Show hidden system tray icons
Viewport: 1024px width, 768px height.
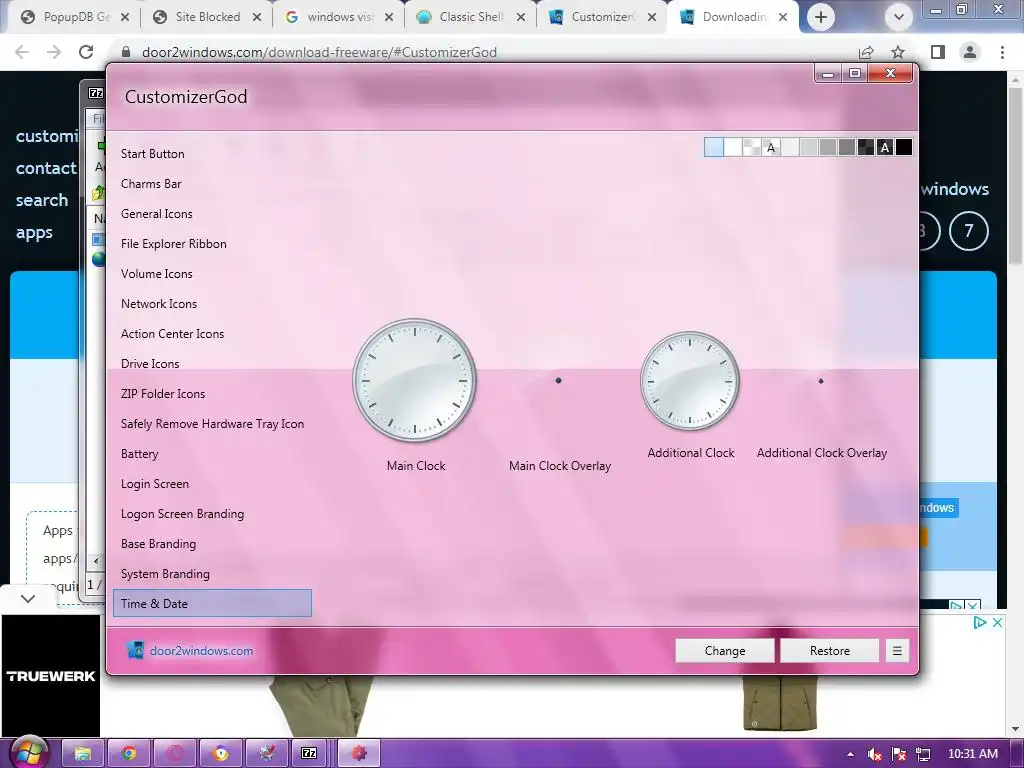click(x=850, y=754)
